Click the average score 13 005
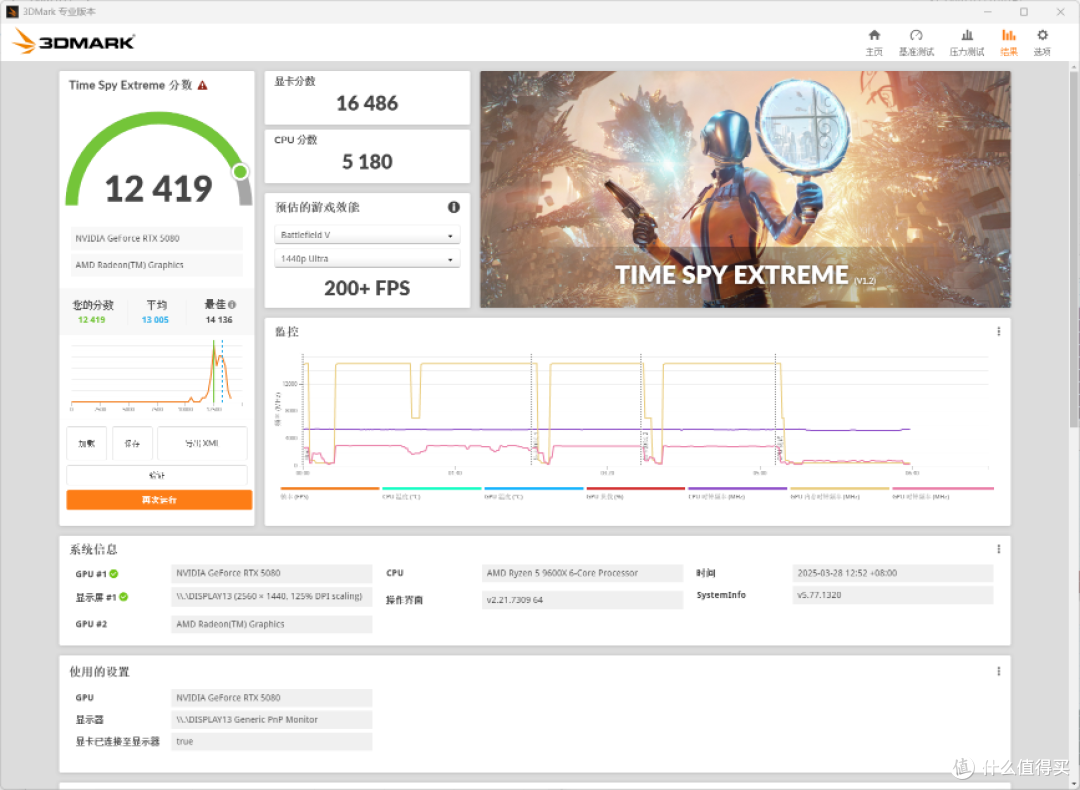Viewport: 1080px width, 790px height. (155, 320)
